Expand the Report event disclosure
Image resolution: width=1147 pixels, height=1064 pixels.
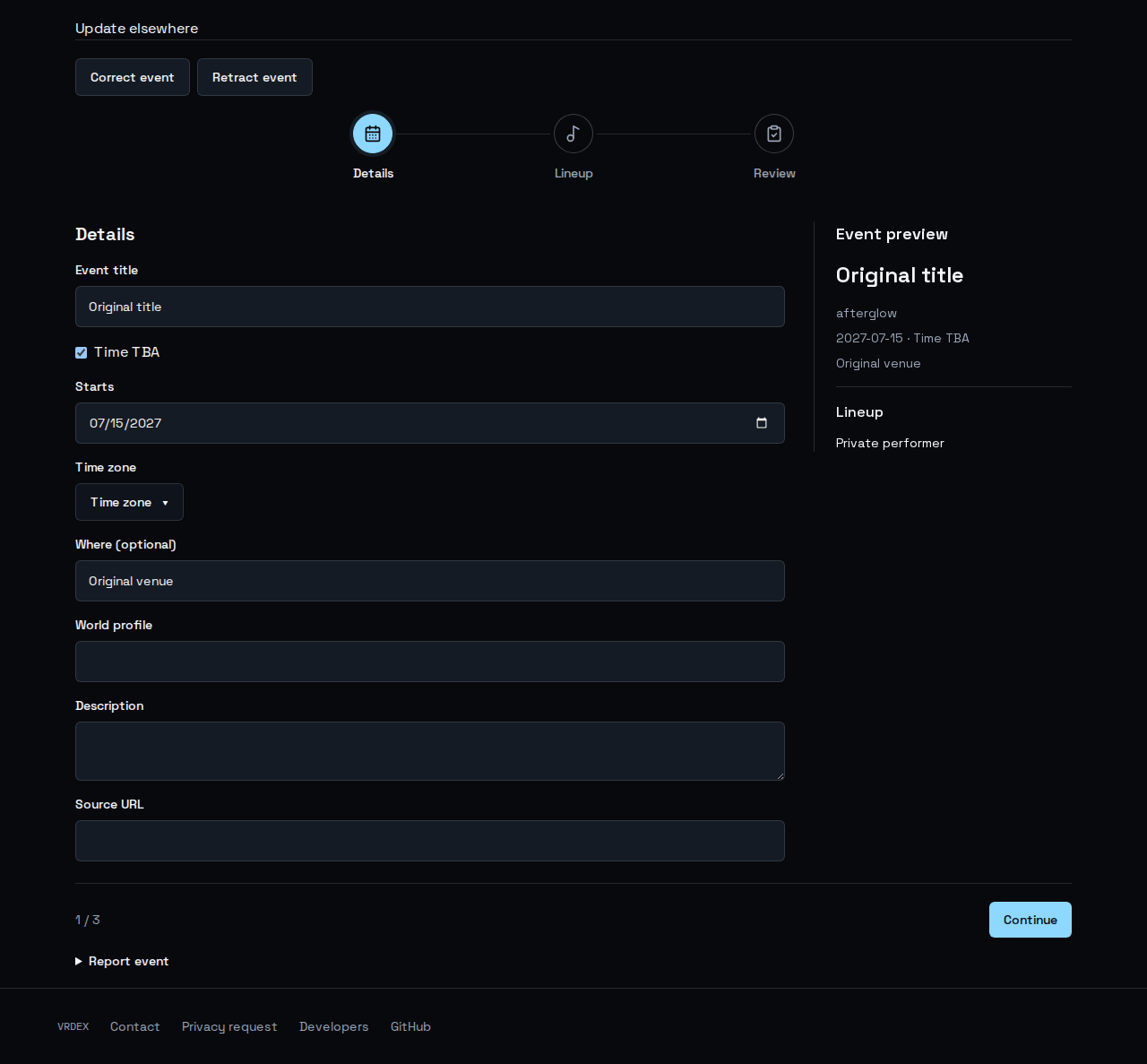point(122,961)
